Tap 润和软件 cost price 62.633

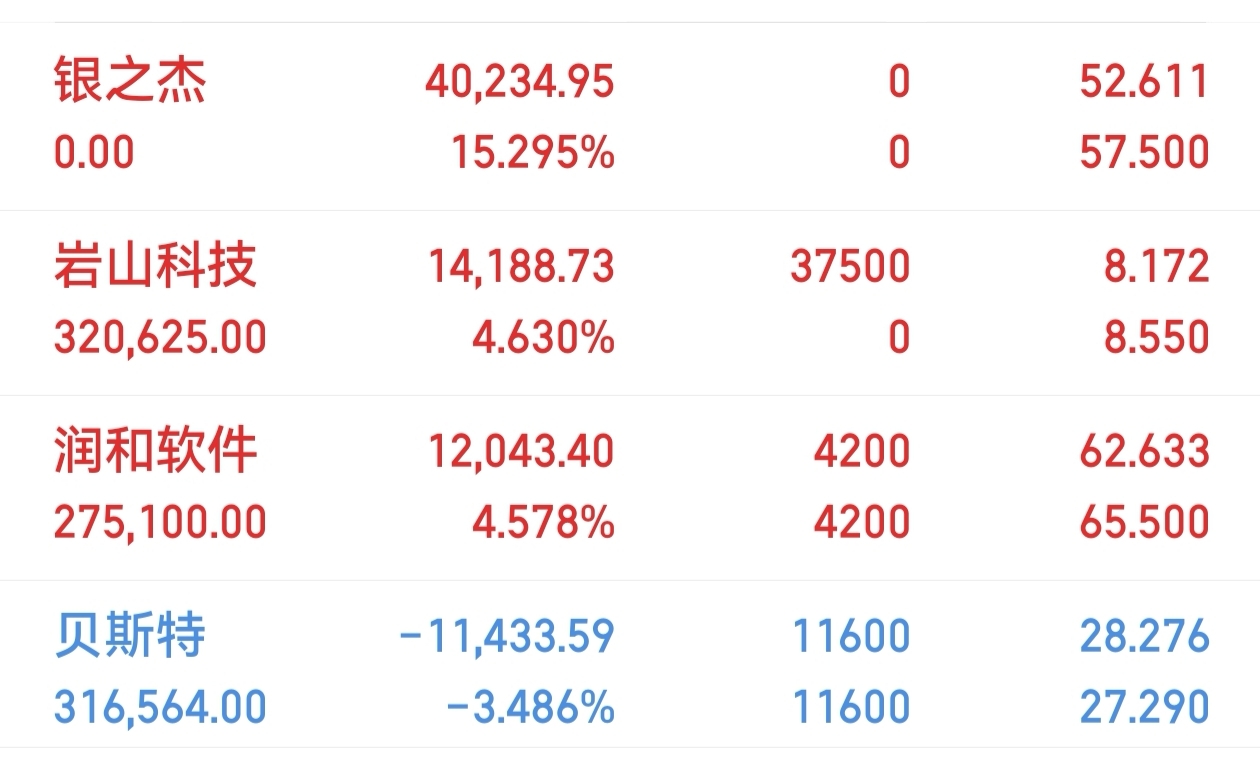pos(1144,452)
